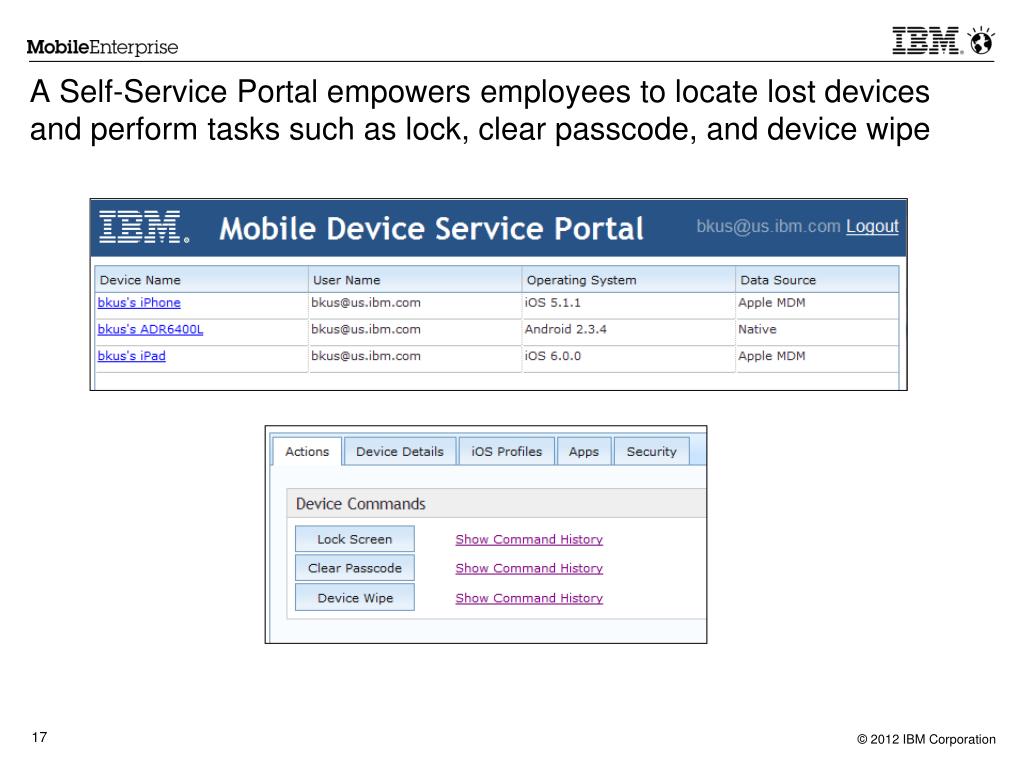
Task: Click the Device Commands section header
Action: (x=497, y=504)
